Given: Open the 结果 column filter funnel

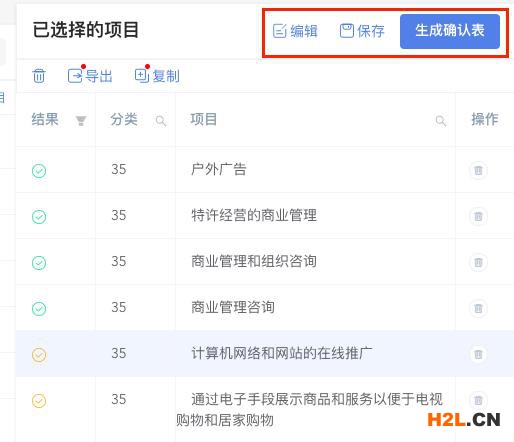Looking at the screenshot, I should point(81,120).
